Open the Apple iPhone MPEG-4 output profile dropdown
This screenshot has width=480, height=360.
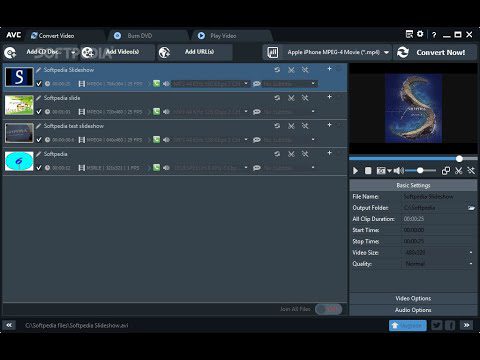click(328, 52)
